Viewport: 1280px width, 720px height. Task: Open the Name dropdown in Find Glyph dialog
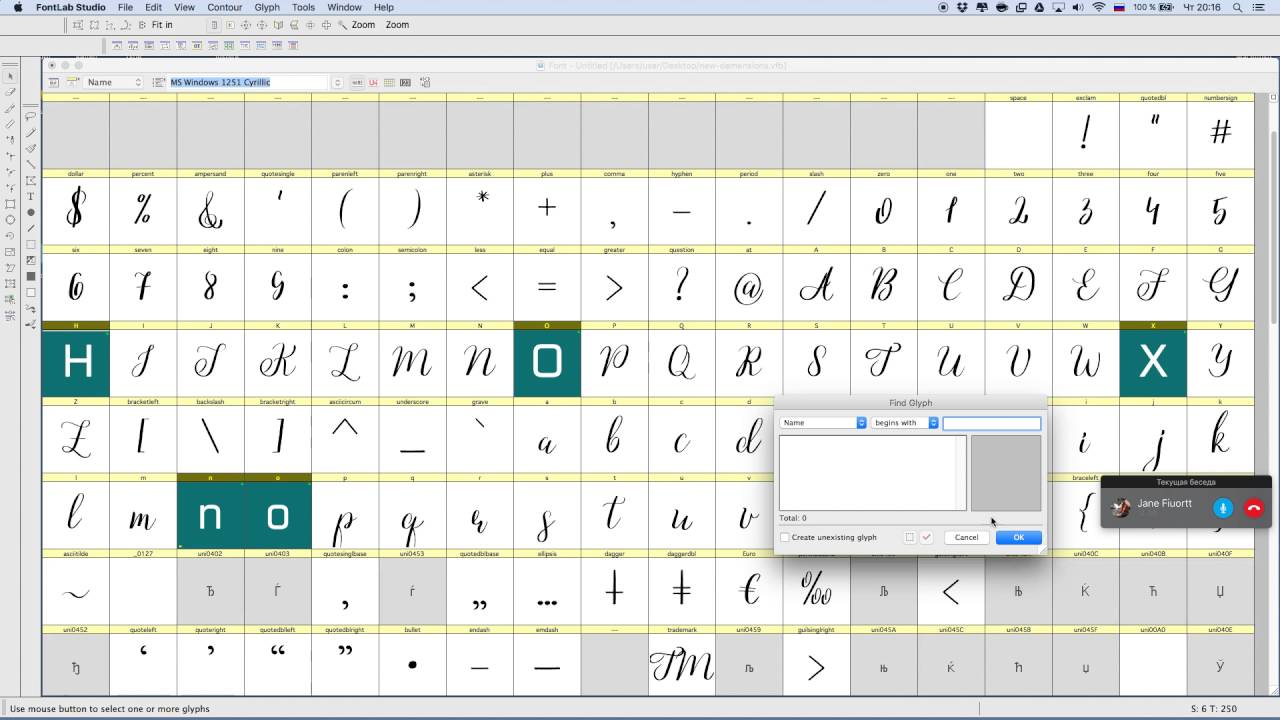[823, 423]
